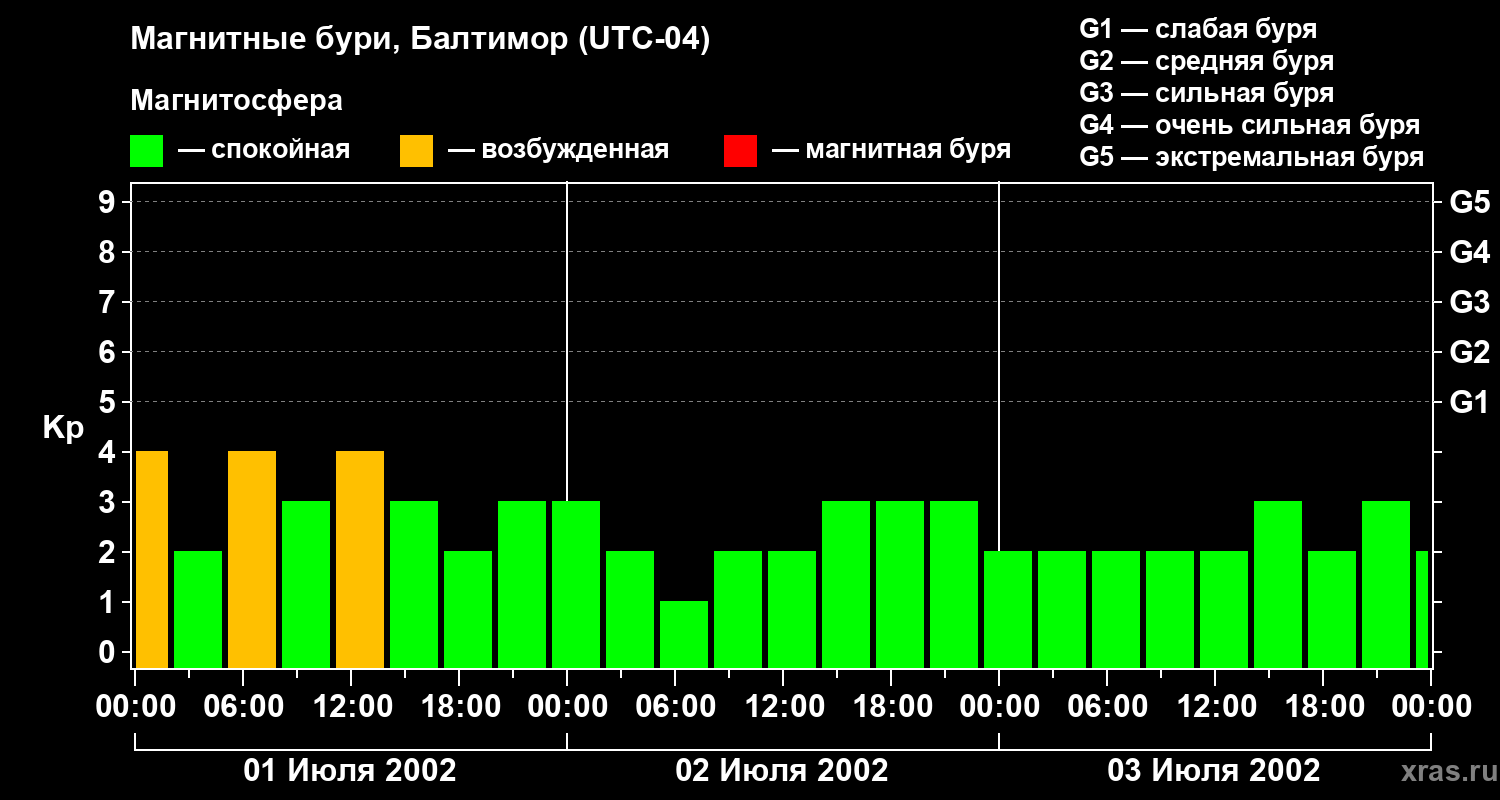
Task: Click the orange Kp 4 bar at 12:00 on 01 Июля
Action: pos(360,559)
